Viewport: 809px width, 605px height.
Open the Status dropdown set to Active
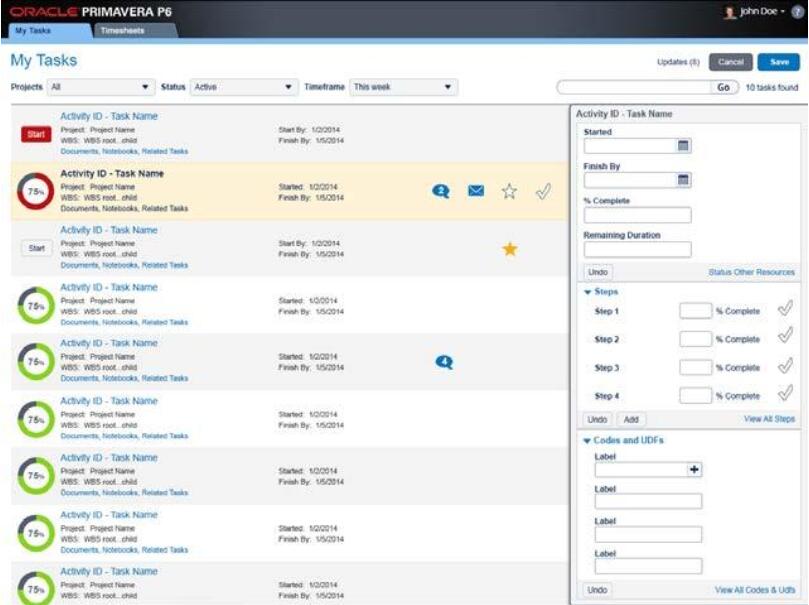[x=243, y=87]
